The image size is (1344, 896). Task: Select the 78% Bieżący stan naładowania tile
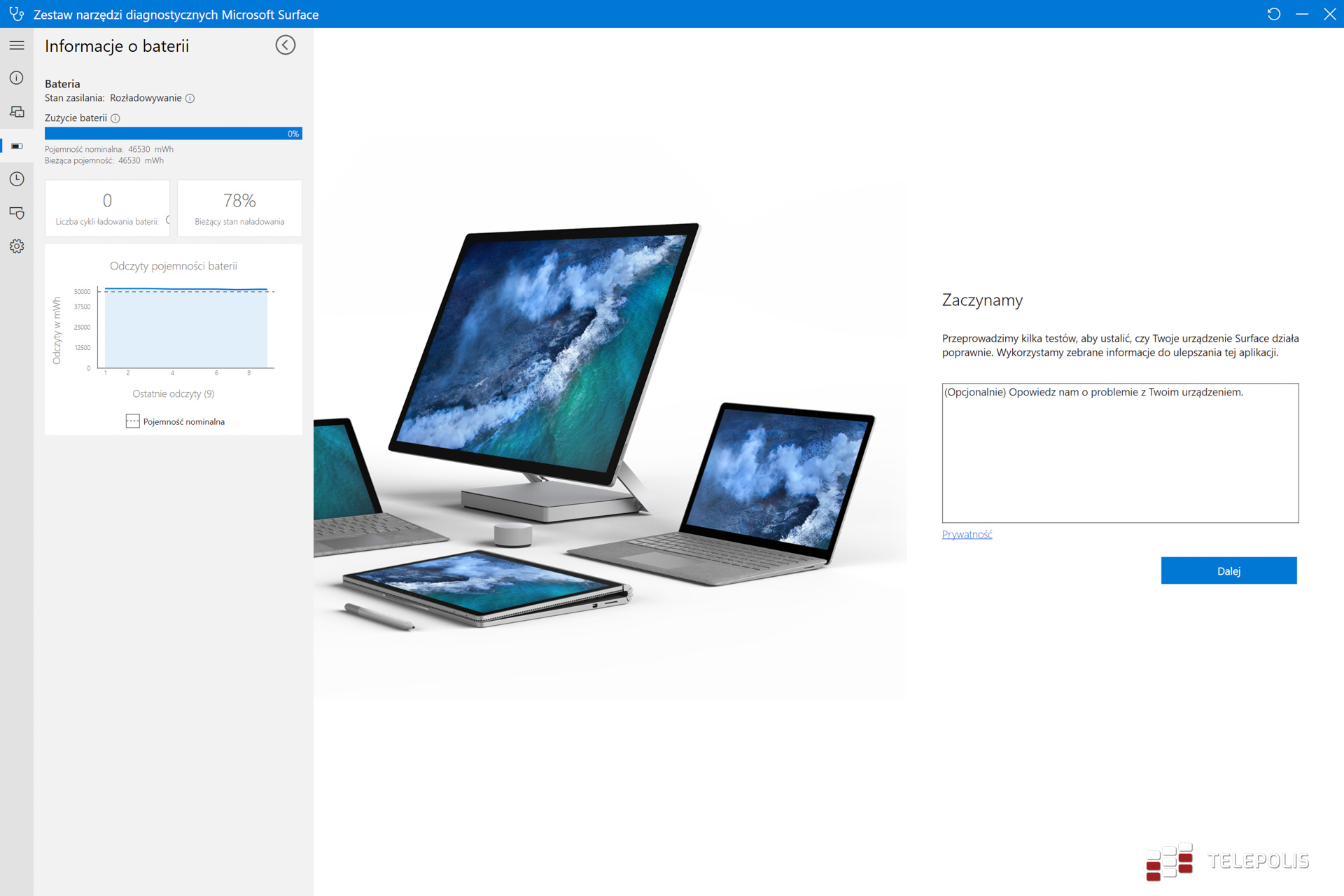(239, 208)
